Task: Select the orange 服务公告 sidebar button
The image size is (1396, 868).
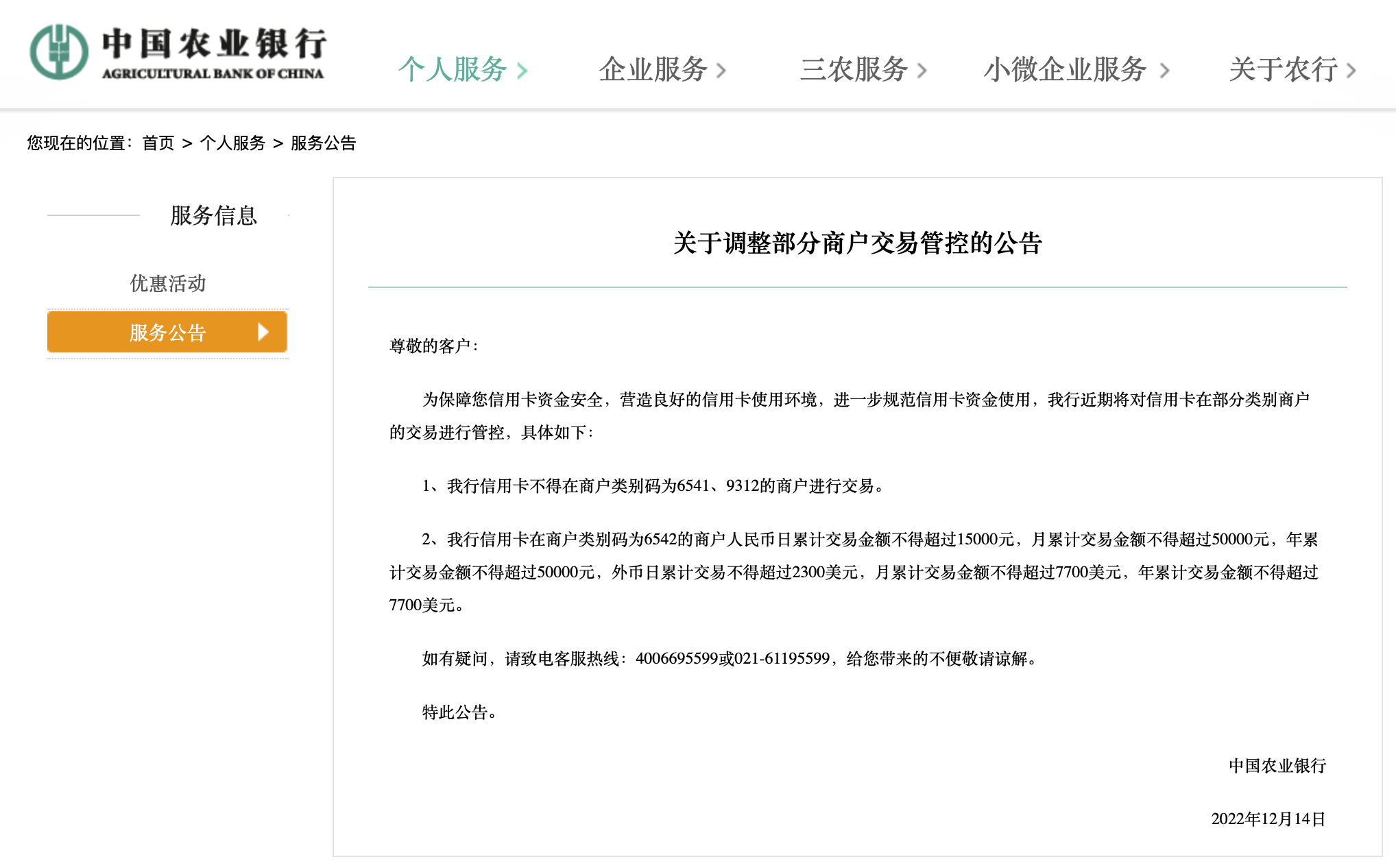Action: click(167, 333)
